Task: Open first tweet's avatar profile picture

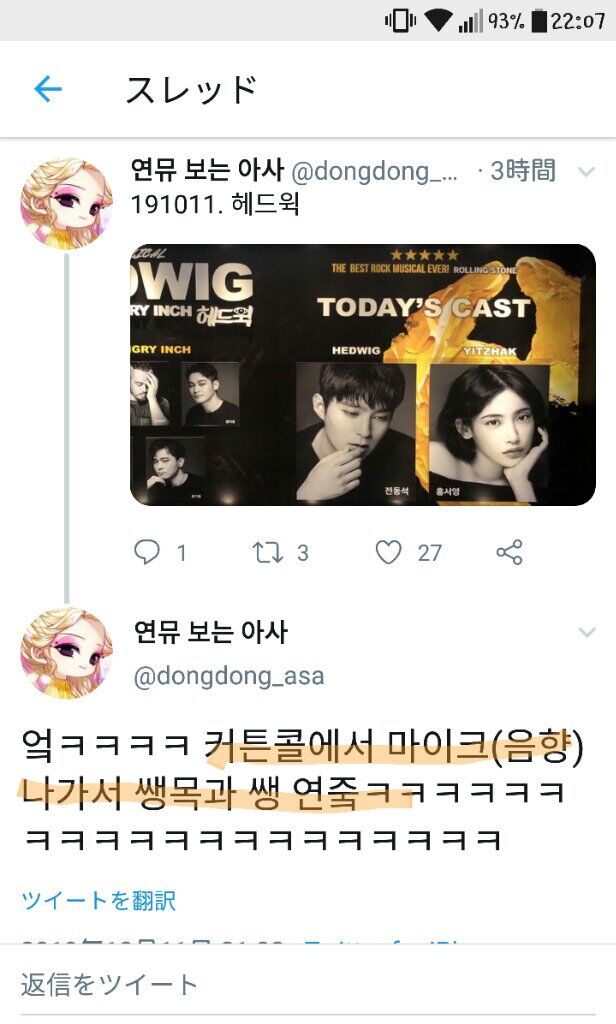Action: tap(67, 204)
